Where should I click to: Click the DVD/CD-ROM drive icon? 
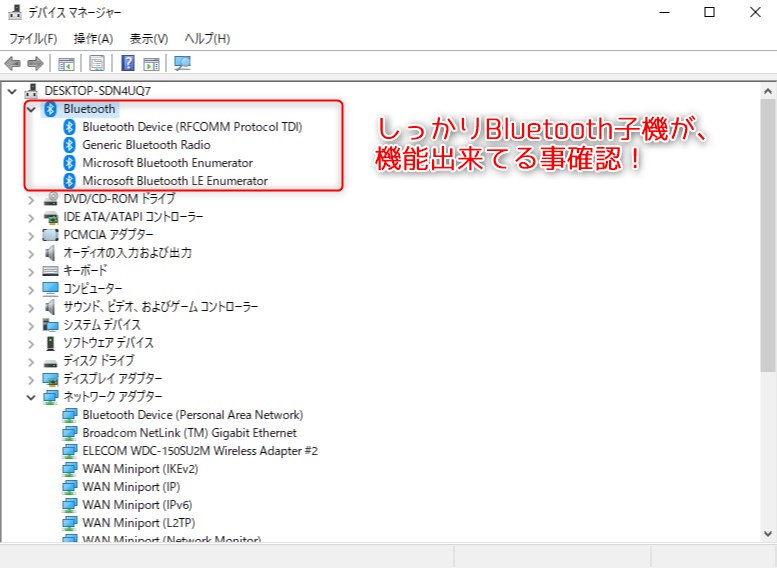(x=51, y=199)
